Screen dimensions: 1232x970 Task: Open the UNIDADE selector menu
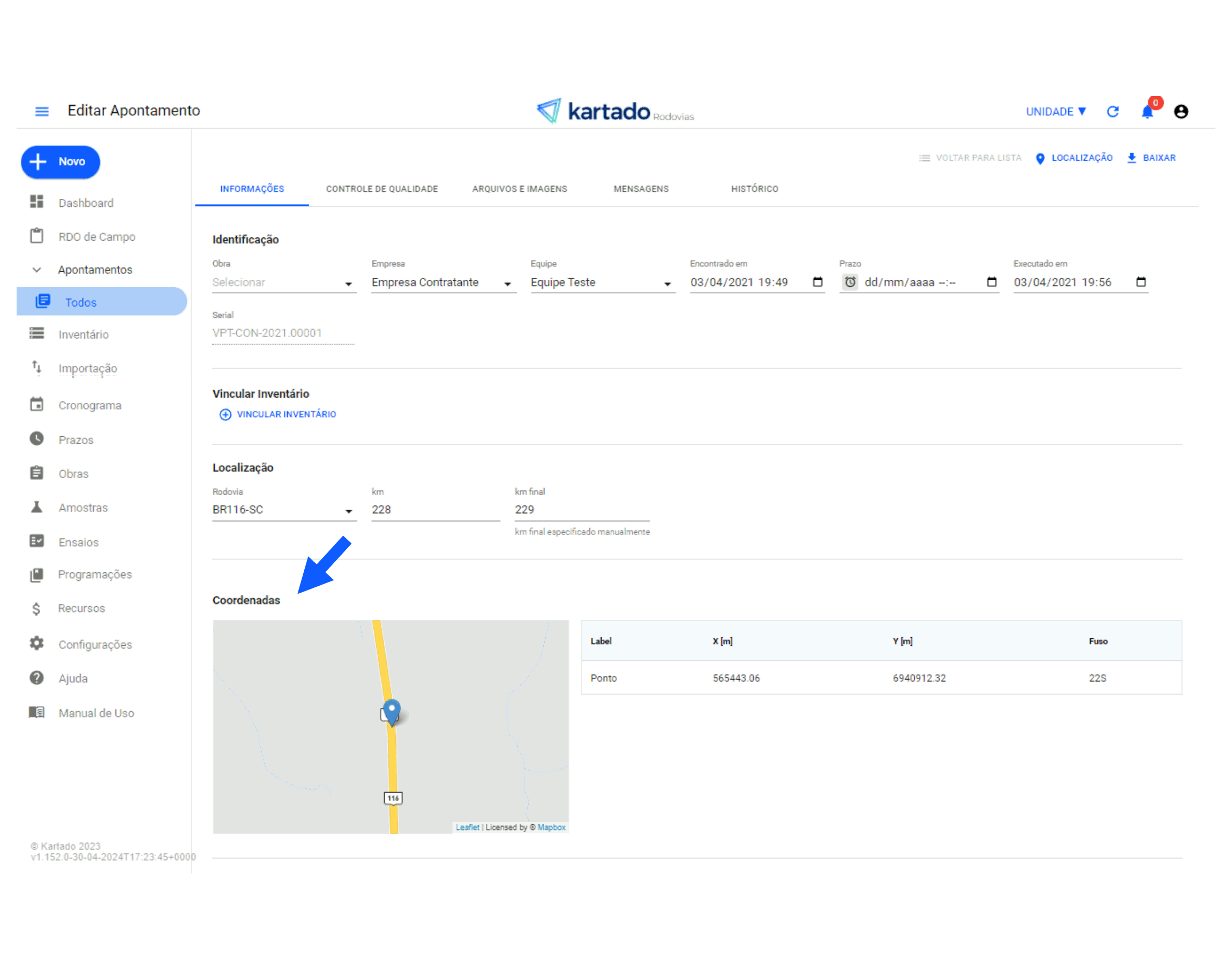click(1056, 112)
